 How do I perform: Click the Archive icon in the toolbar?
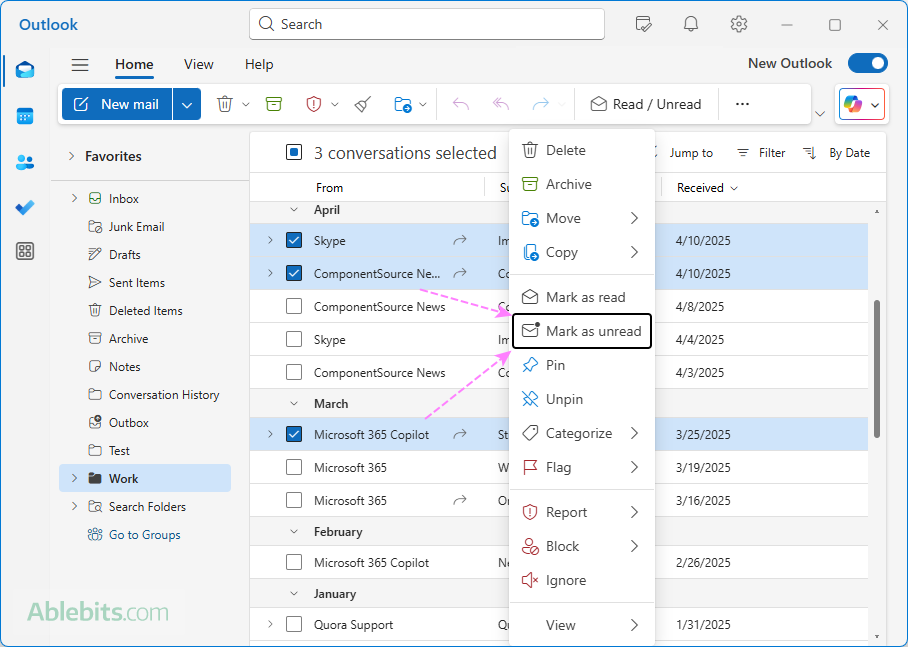(x=274, y=104)
